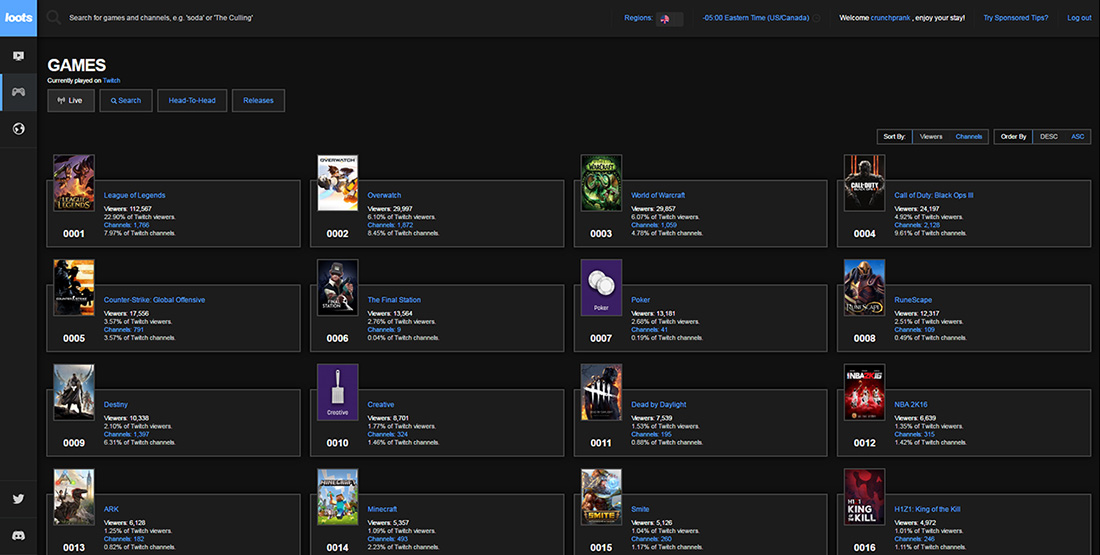Click rank number 0007 on Poker card

(x=601, y=338)
